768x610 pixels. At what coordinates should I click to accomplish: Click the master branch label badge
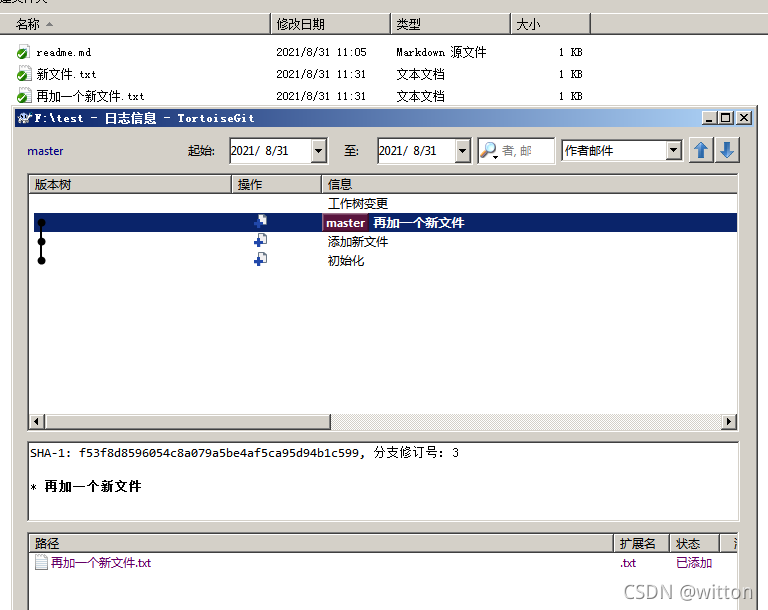point(345,223)
